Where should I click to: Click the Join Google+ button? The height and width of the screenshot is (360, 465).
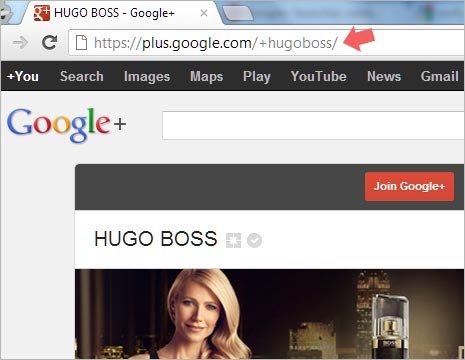click(409, 186)
